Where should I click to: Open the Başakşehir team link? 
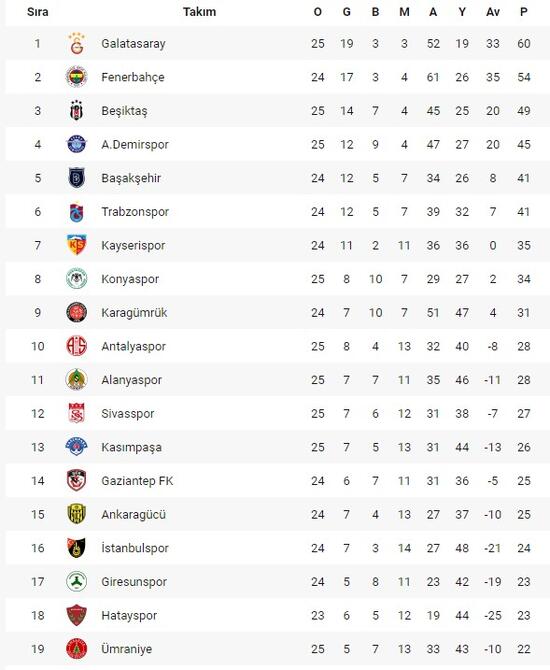coord(131,178)
